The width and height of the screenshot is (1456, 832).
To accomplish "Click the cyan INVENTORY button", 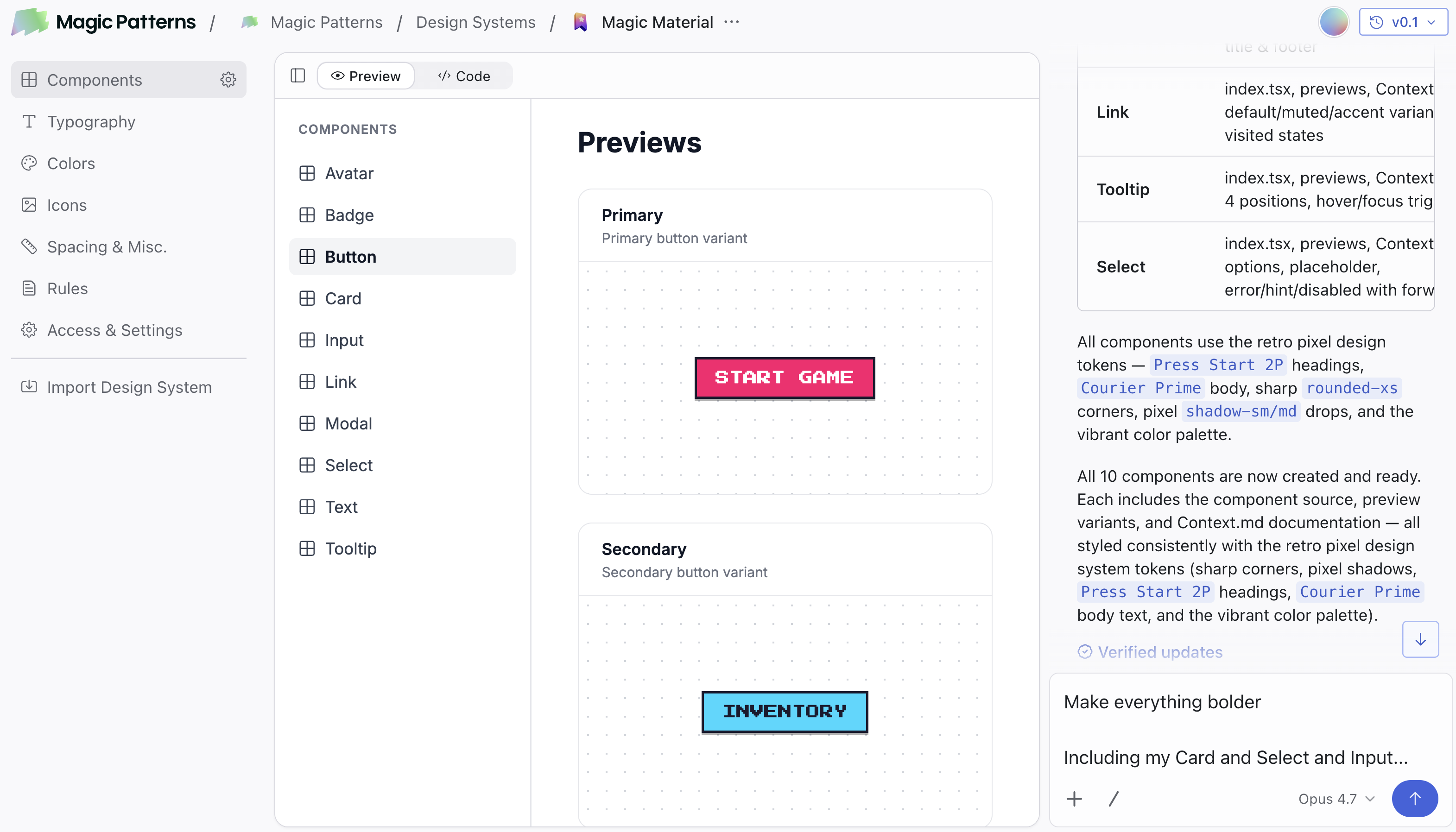I will (x=785, y=712).
